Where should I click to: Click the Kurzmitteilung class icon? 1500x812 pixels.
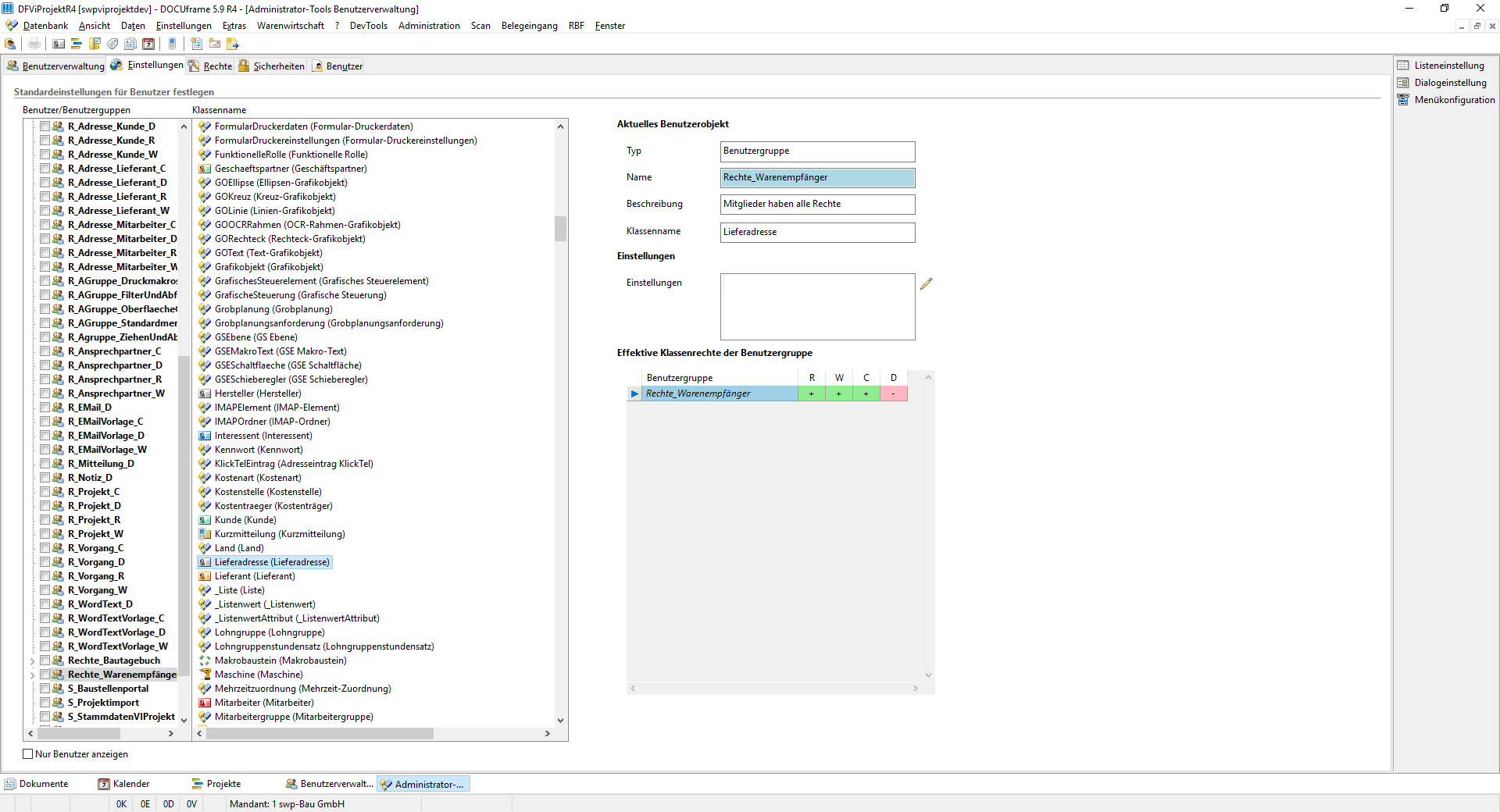(205, 534)
